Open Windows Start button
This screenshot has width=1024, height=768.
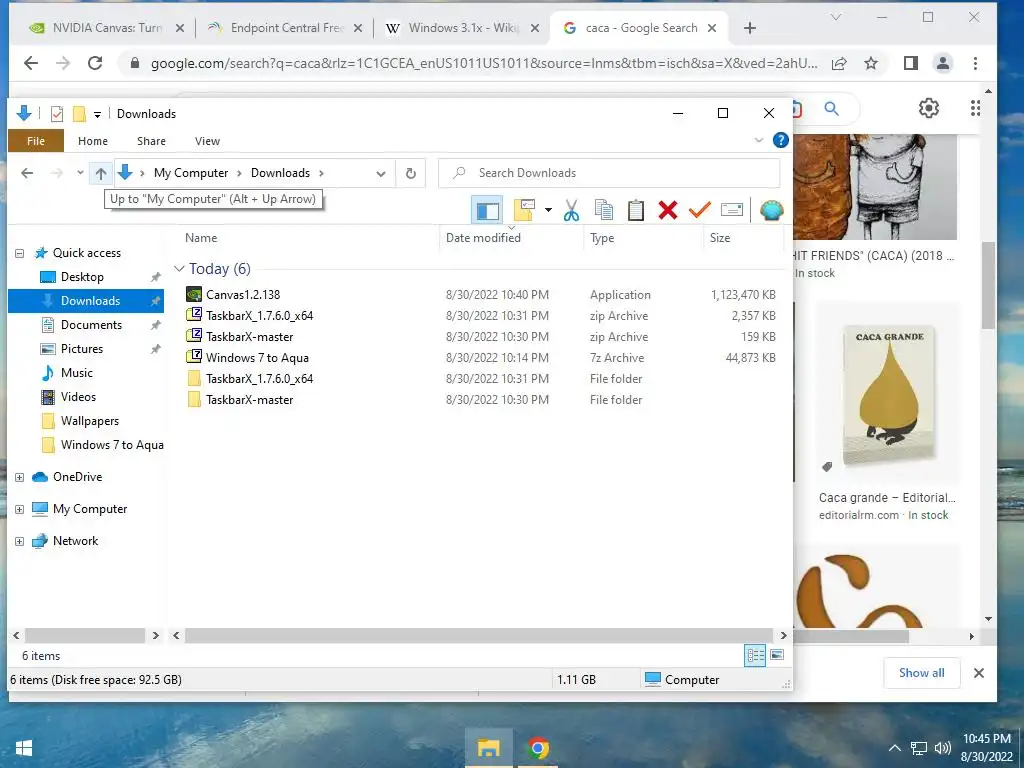[x=24, y=748]
